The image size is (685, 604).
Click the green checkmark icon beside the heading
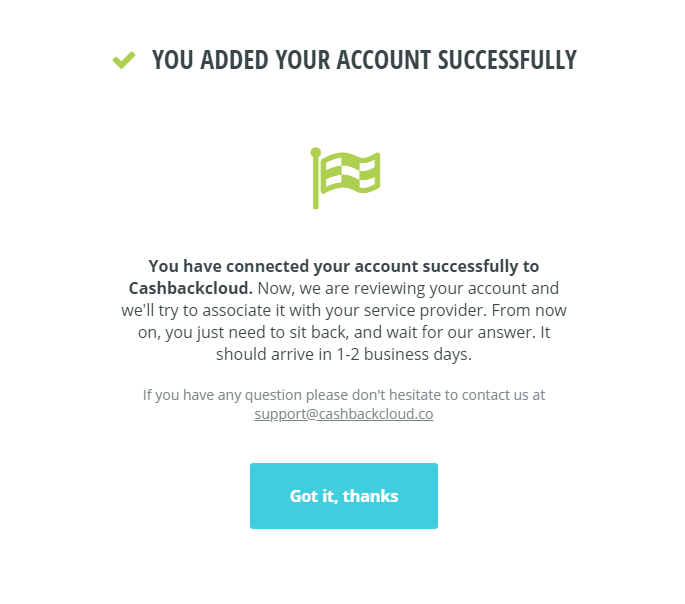click(x=124, y=60)
